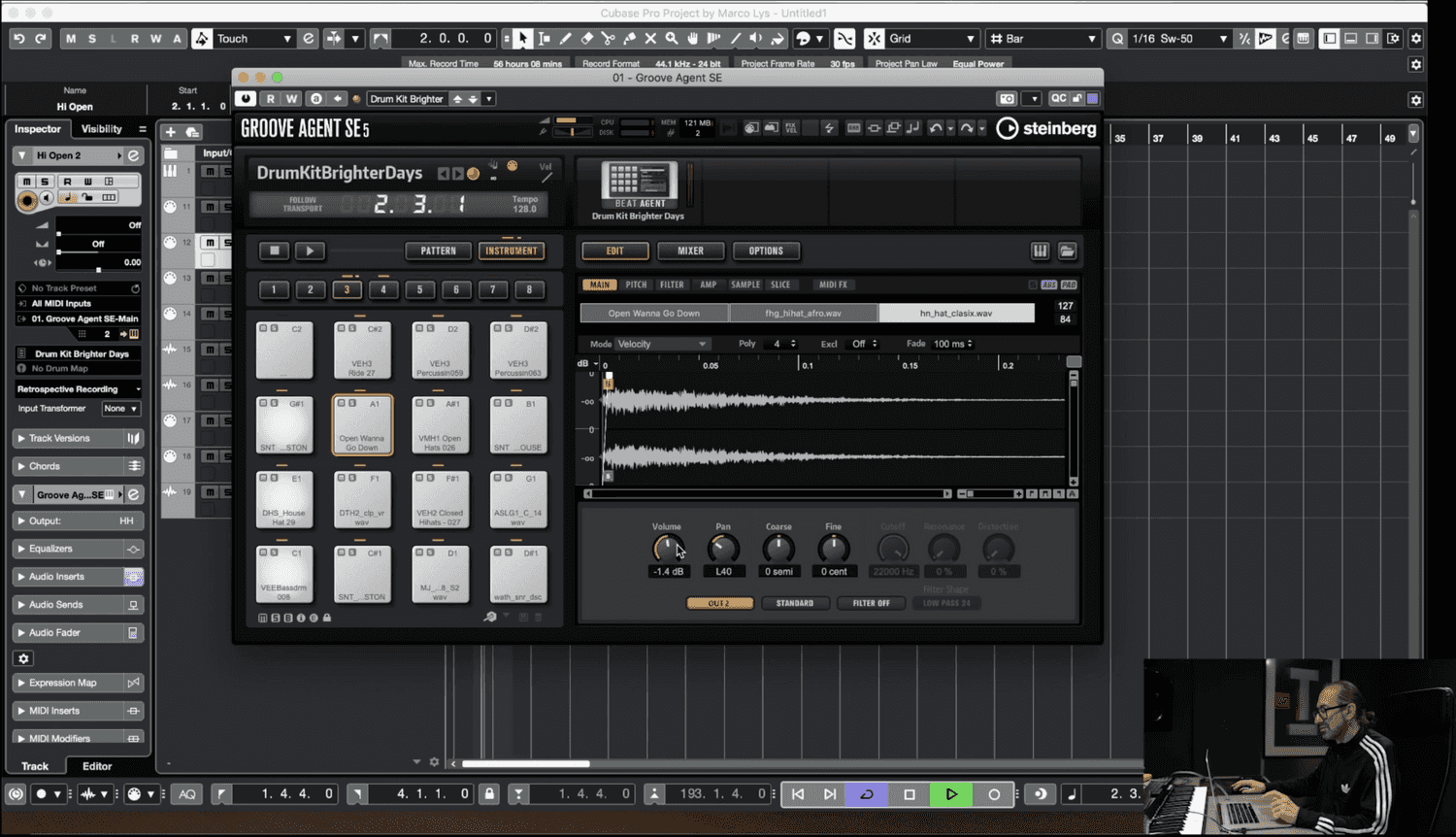Select the fhg_hihat_afro.wav sample layer
1456x837 pixels.
803,313
